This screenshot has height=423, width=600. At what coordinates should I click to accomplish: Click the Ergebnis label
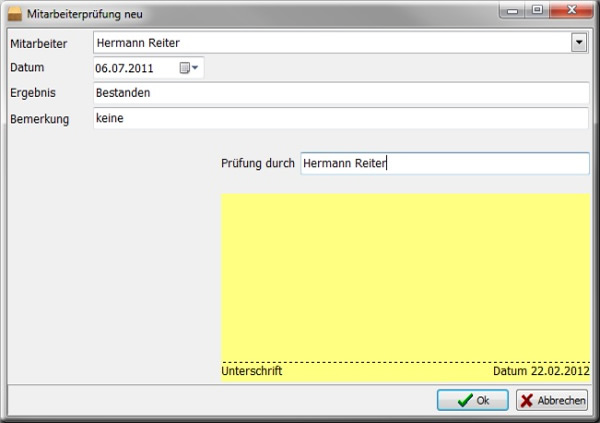33,93
